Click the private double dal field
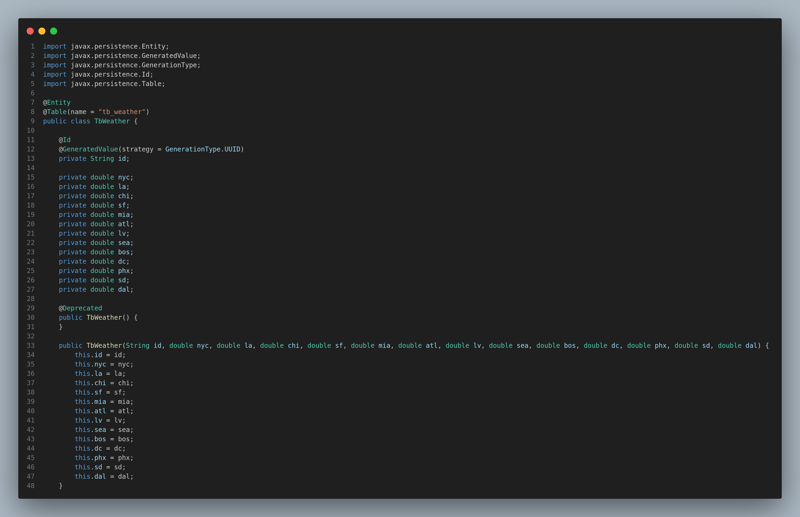Image resolution: width=800 pixels, height=517 pixels. pyautogui.click(x=96, y=289)
